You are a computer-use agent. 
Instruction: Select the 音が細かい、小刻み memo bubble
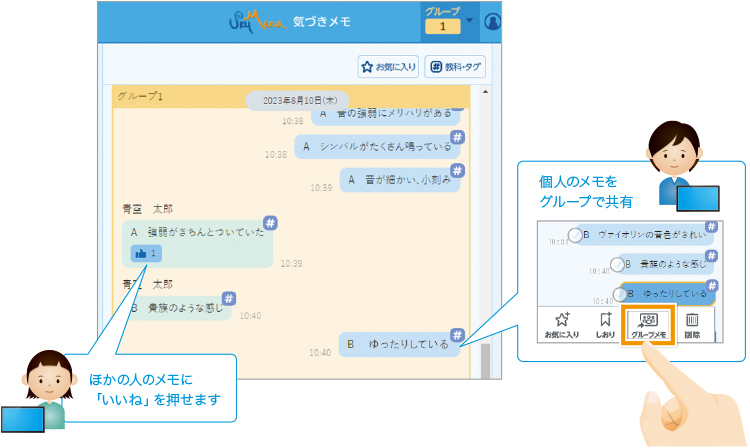[x=400, y=180]
